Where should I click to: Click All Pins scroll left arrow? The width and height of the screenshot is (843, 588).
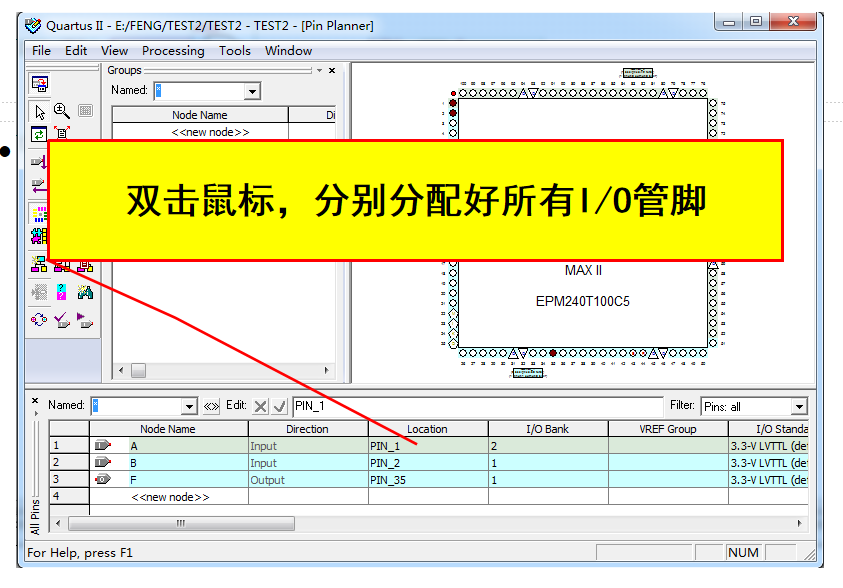pos(58,523)
